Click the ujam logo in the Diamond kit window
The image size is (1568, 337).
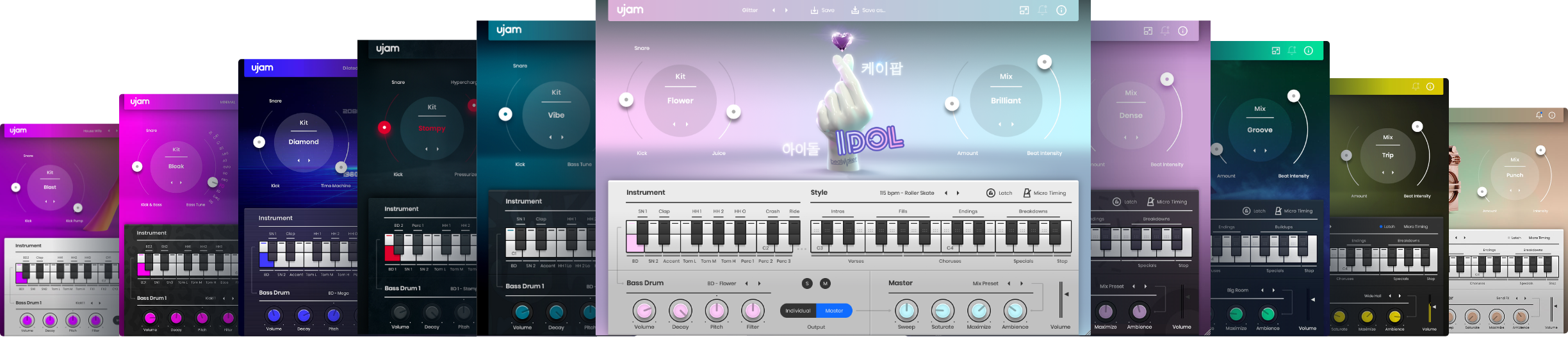(x=262, y=68)
